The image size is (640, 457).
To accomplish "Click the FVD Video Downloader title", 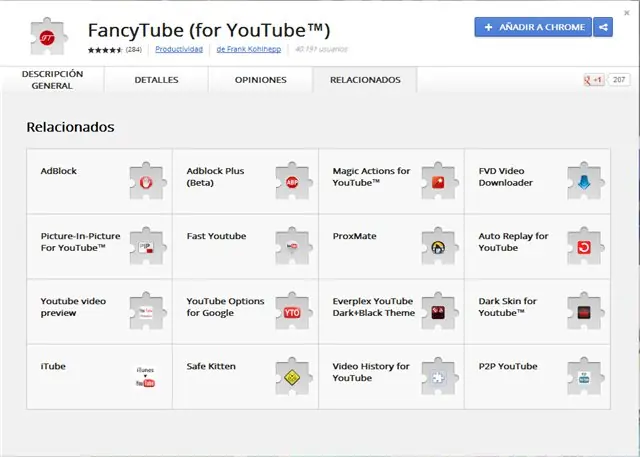I will pos(506,177).
